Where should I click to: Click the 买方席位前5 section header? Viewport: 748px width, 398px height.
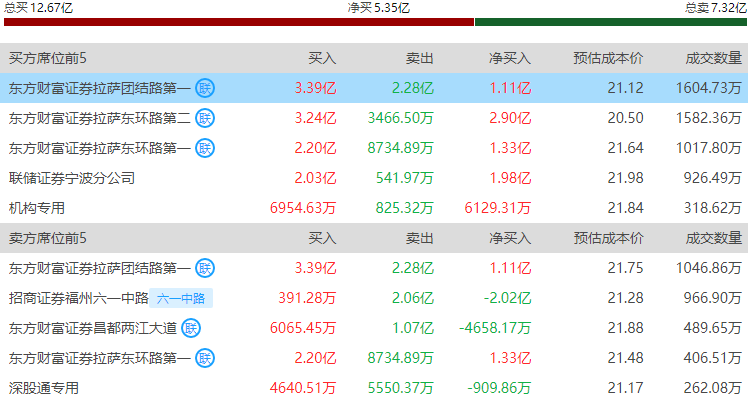pos(48,58)
